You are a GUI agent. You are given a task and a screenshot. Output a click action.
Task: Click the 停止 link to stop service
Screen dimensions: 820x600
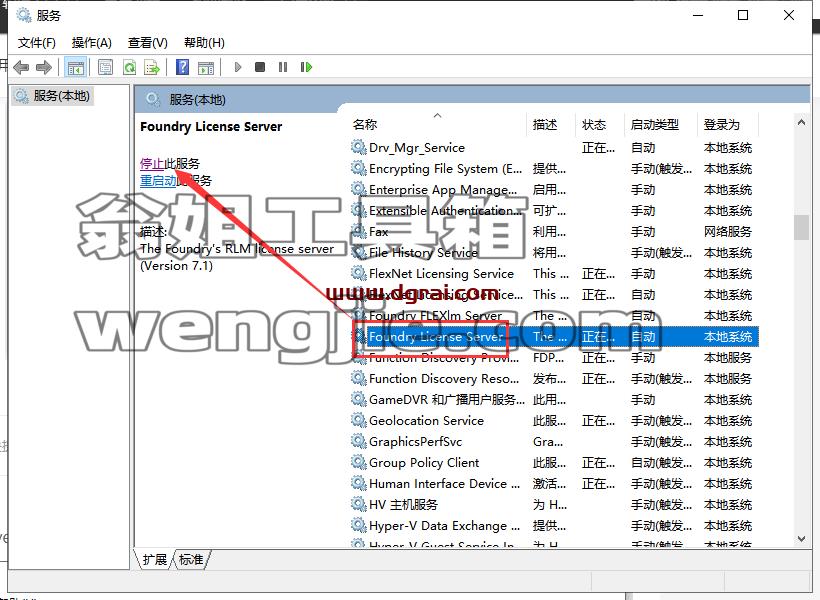pyautogui.click(x=152, y=163)
